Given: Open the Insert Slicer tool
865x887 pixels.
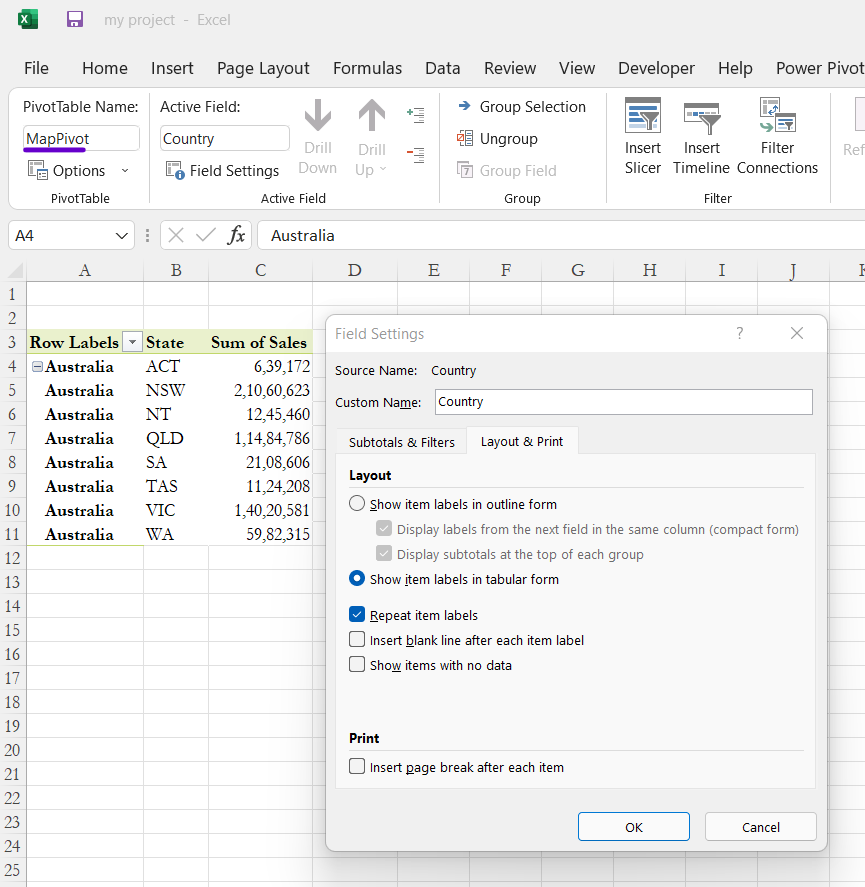Looking at the screenshot, I should coord(643,137).
